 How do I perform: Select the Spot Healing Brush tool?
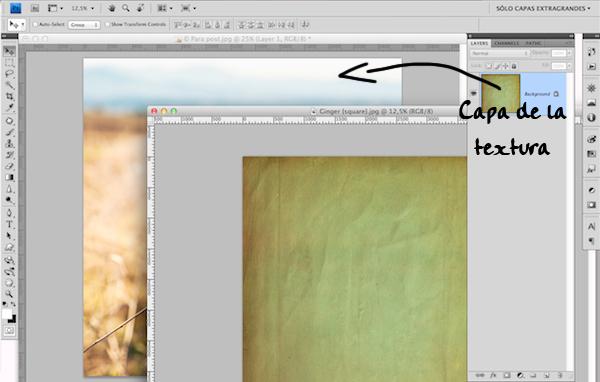(9, 121)
